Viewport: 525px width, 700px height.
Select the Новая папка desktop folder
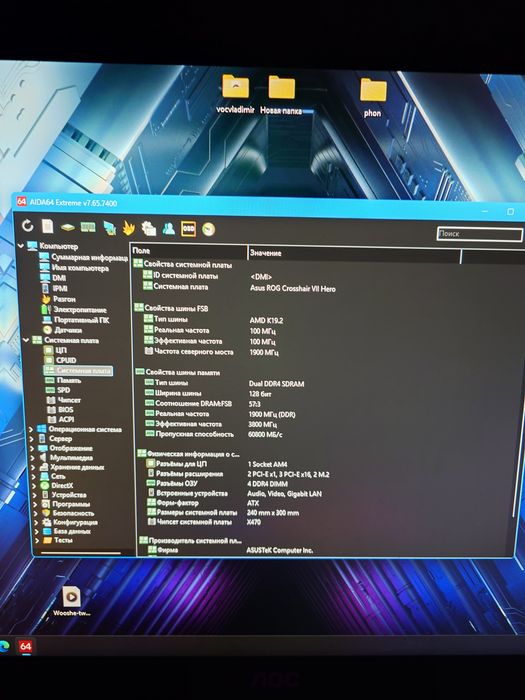pyautogui.click(x=281, y=95)
